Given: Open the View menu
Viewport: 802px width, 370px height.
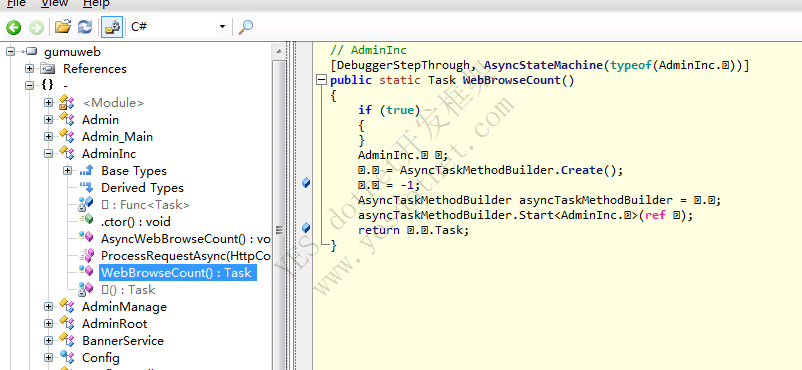Looking at the screenshot, I should 55,4.
